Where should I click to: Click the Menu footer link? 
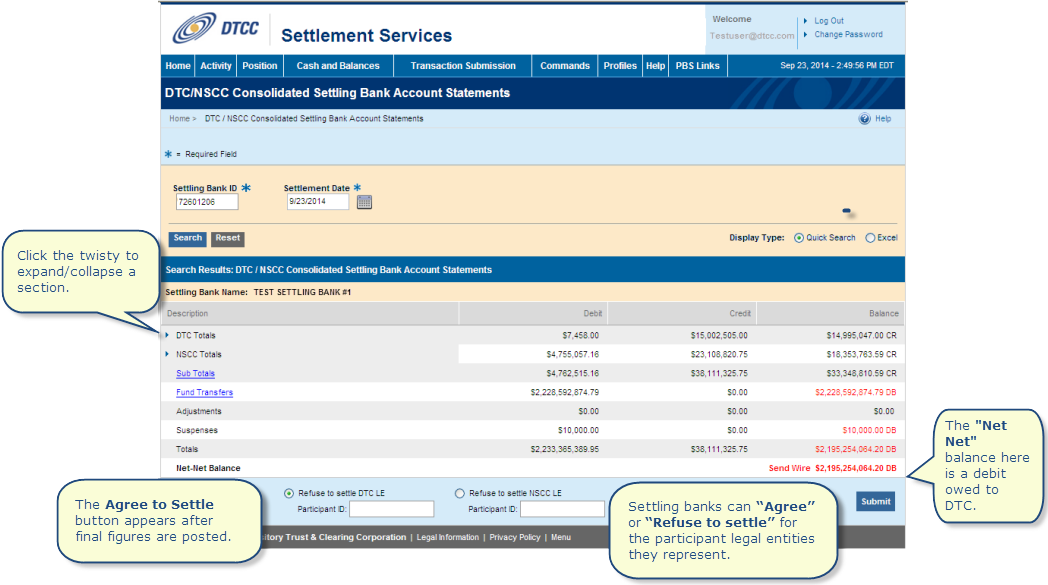tap(561, 537)
